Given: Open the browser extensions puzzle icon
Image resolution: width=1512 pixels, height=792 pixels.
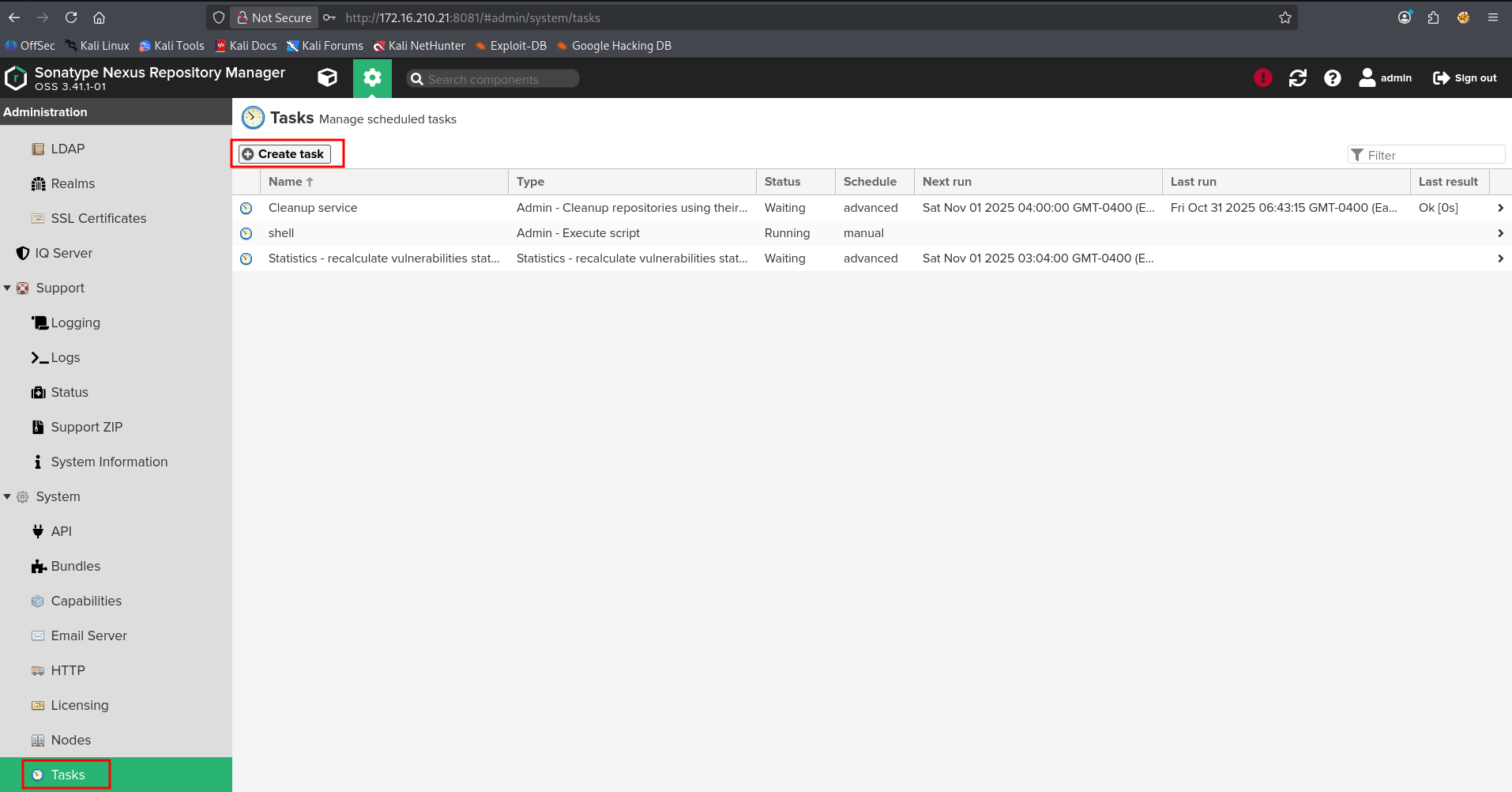Looking at the screenshot, I should click(x=1433, y=17).
